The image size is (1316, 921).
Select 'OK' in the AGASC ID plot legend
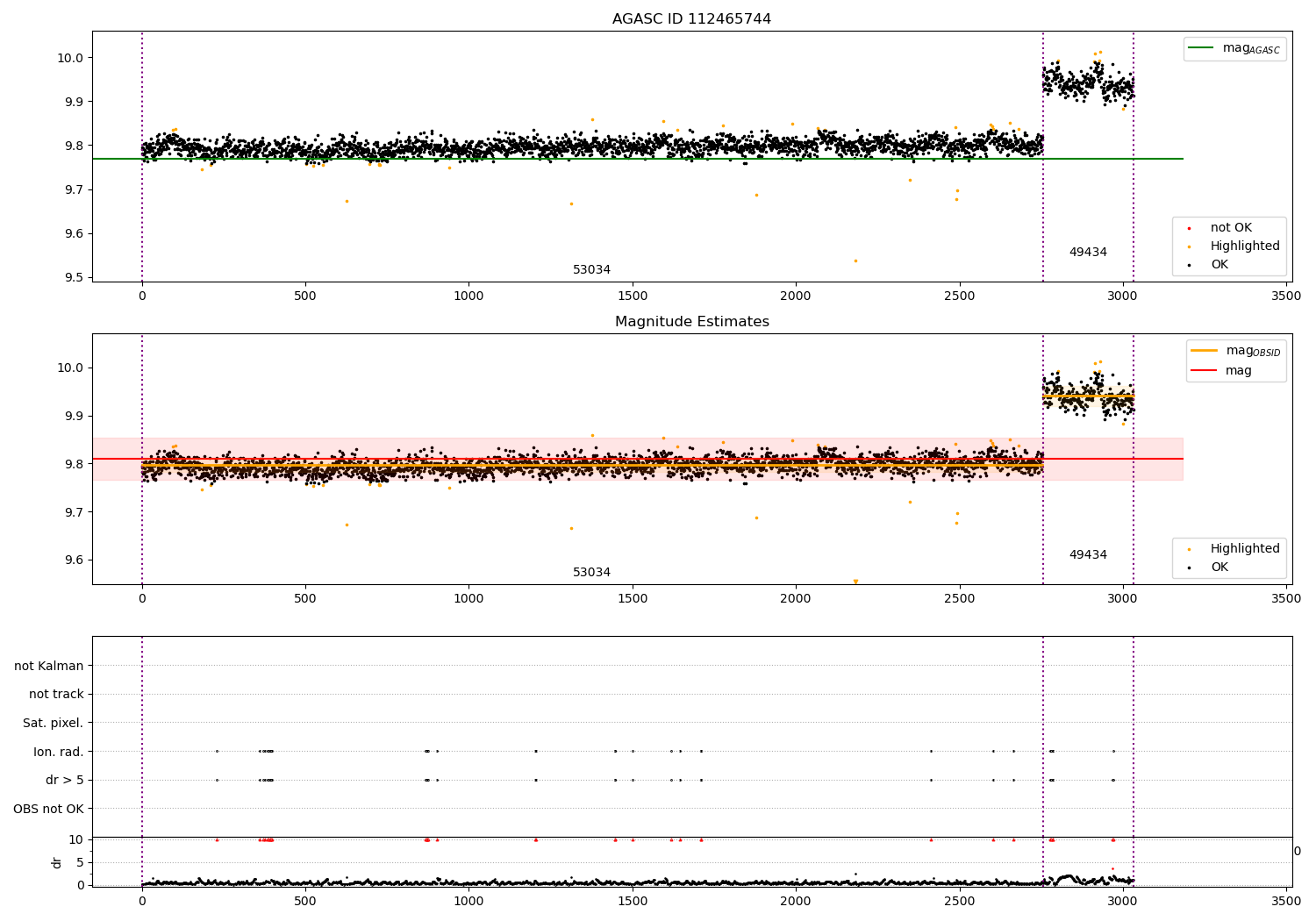coord(1219,265)
